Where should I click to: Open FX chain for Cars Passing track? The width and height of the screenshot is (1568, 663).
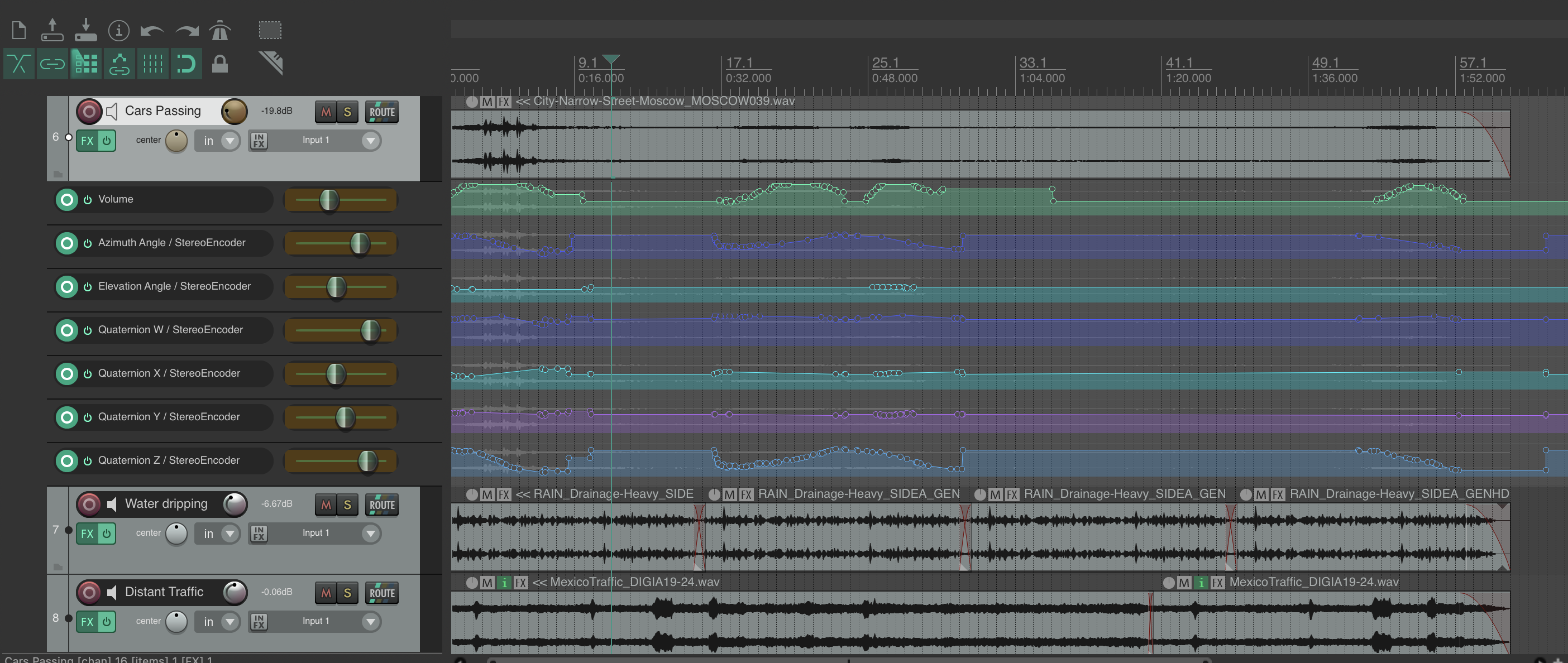click(87, 141)
